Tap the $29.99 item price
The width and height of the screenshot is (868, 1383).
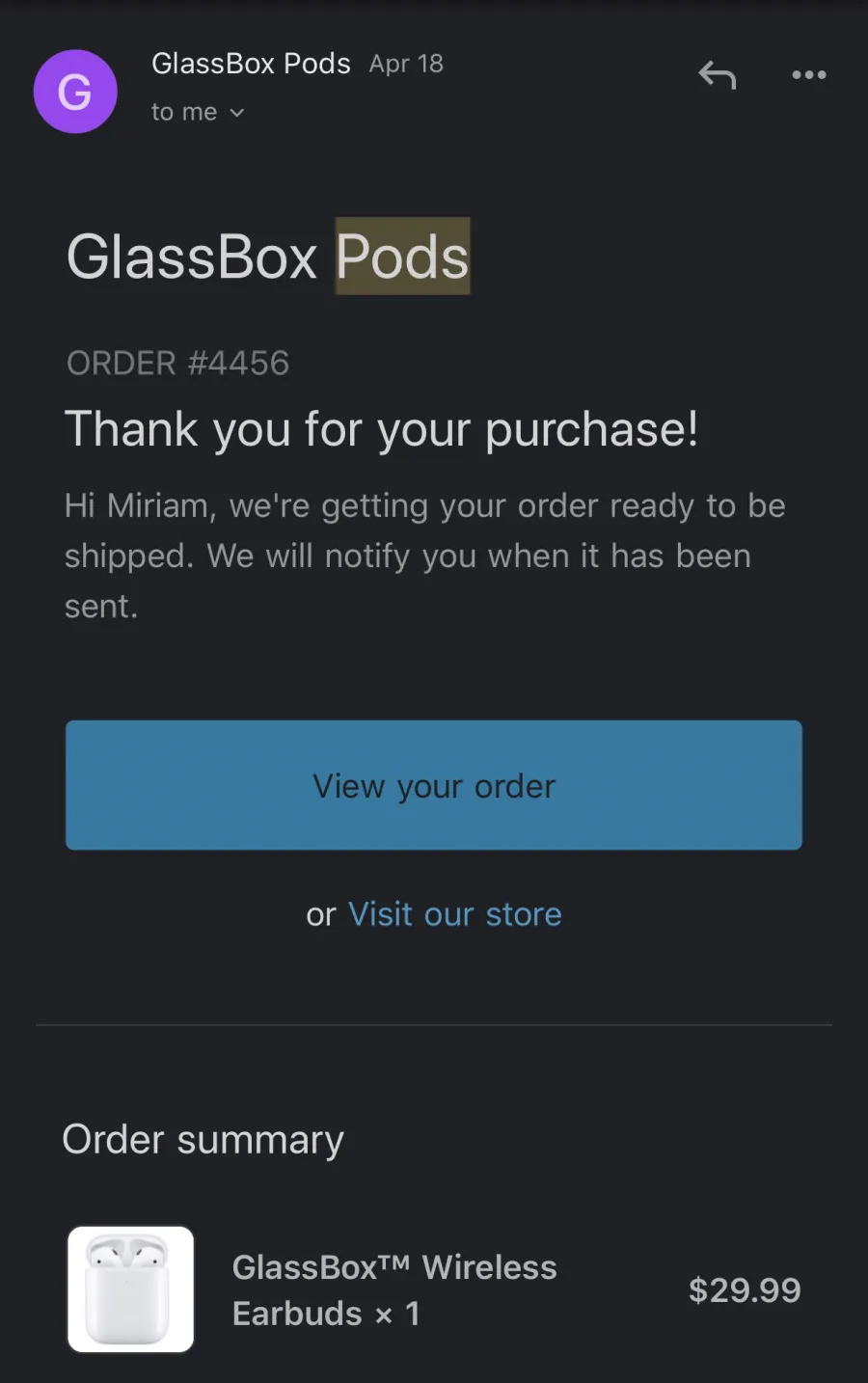pyautogui.click(x=745, y=1289)
